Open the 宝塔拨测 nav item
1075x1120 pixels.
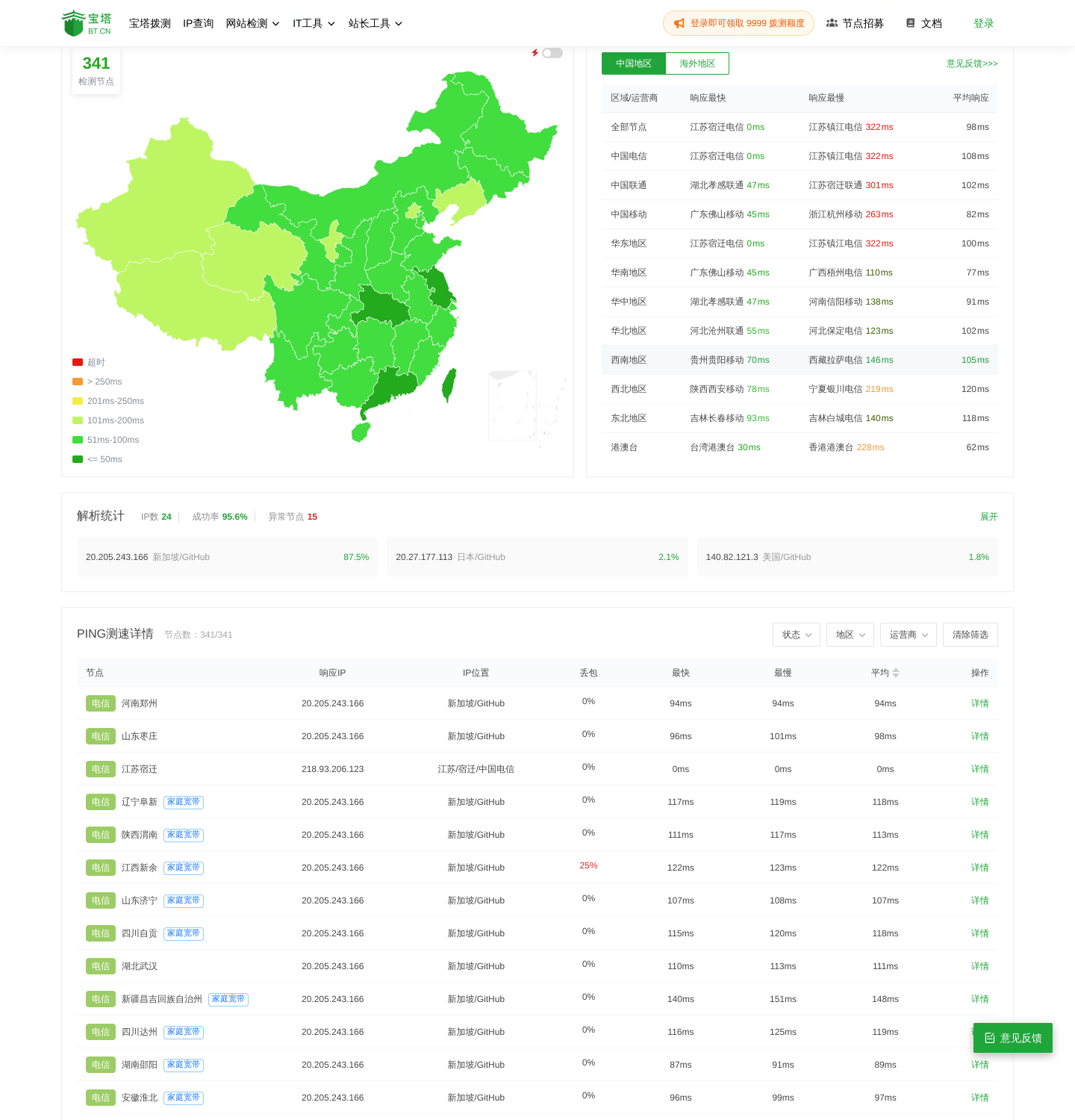click(x=150, y=23)
